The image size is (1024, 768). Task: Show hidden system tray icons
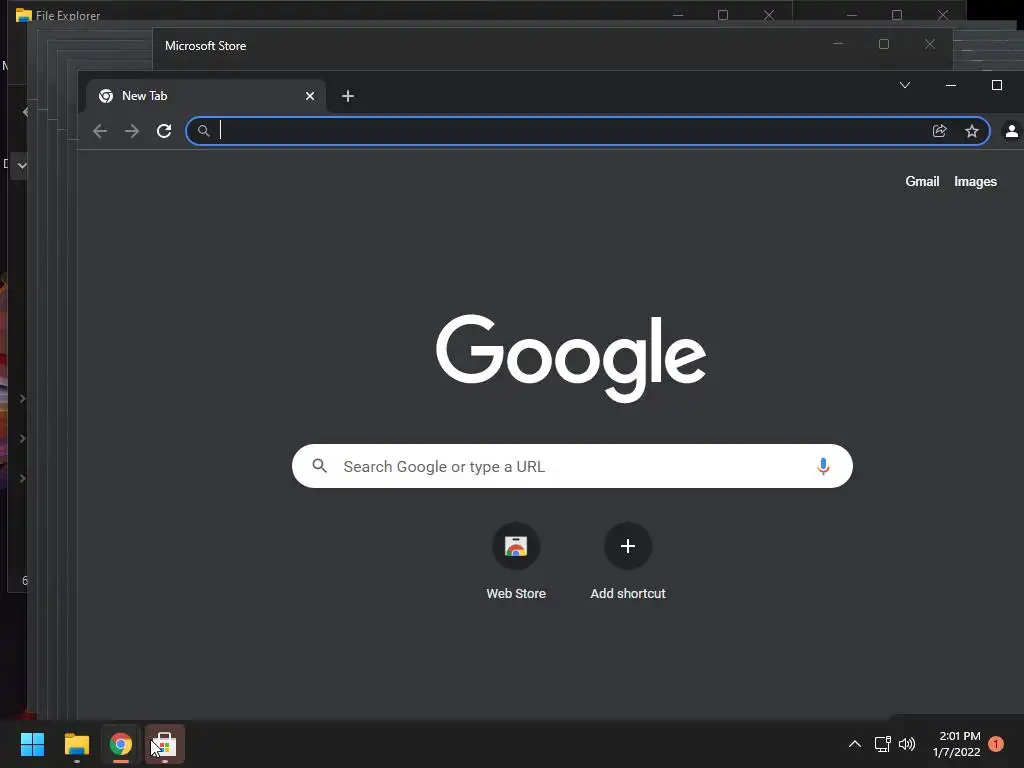click(854, 744)
